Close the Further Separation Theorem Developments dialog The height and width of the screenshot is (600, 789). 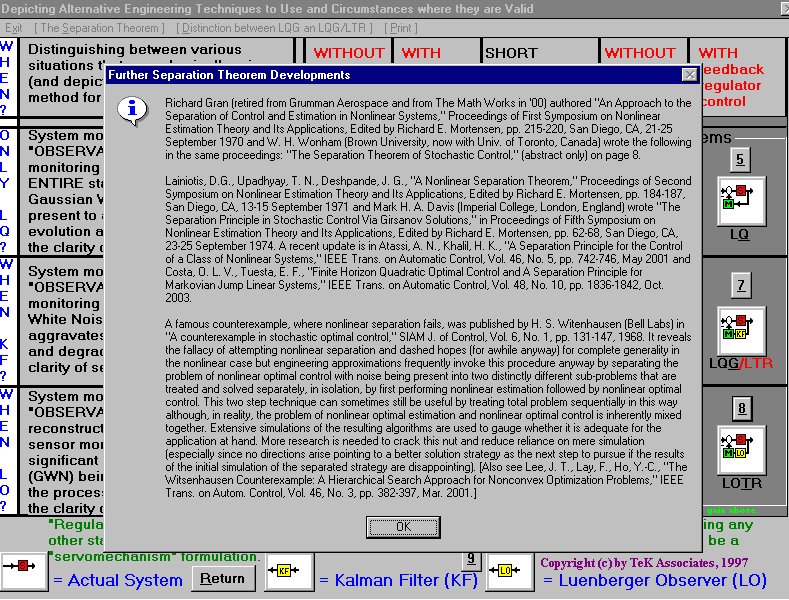[689, 75]
